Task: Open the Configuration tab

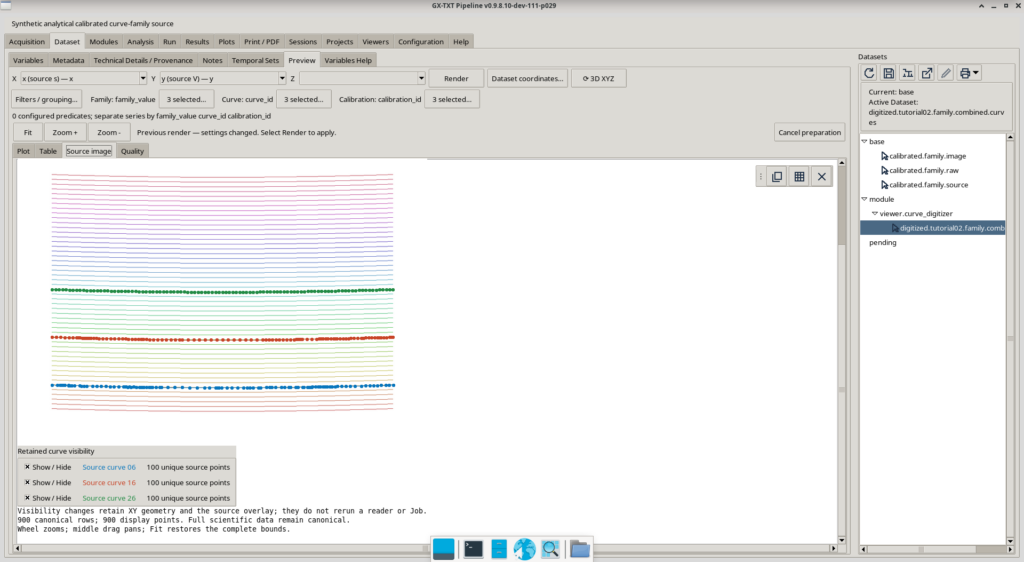Action: (x=421, y=42)
